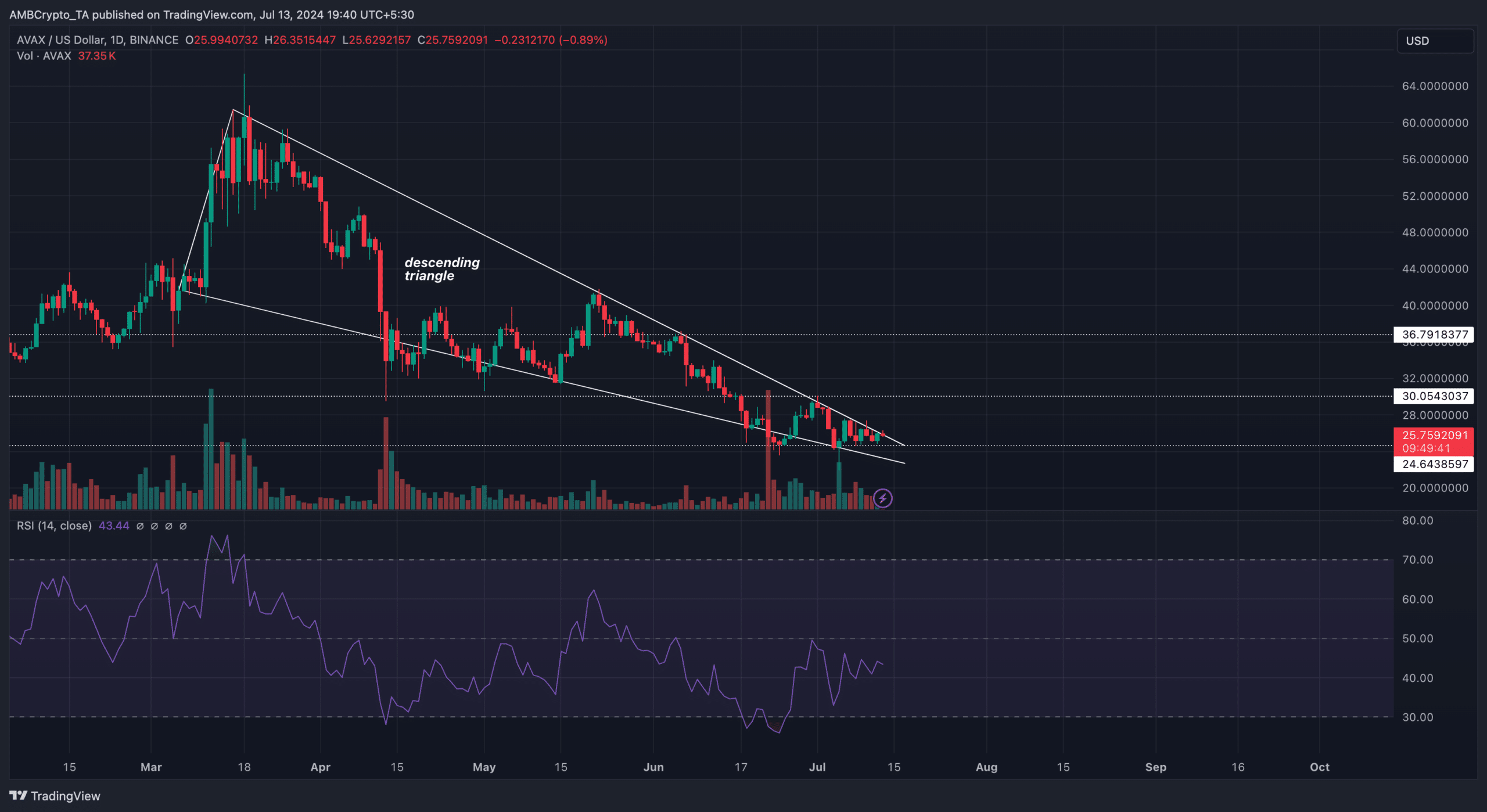Click the 18 date label on time axis
Screen dimensions: 1487x812
pos(244,767)
